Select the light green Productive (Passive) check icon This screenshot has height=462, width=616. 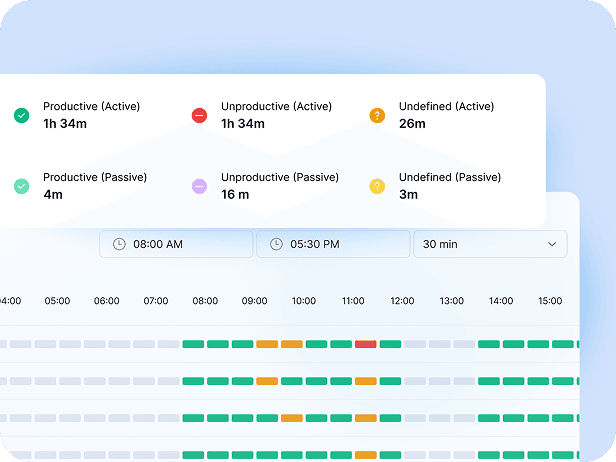21,186
